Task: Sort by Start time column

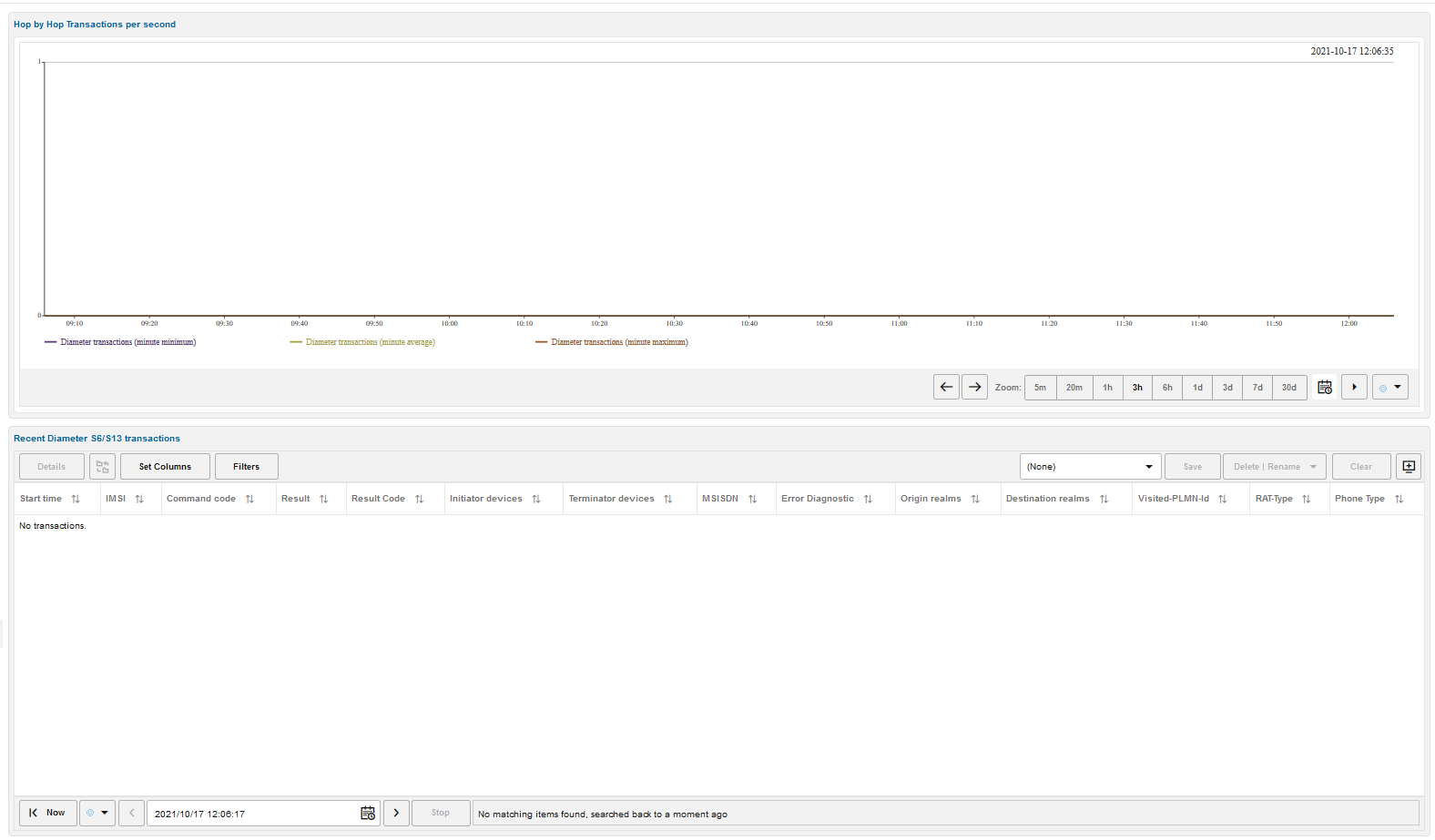Action: click(x=76, y=499)
